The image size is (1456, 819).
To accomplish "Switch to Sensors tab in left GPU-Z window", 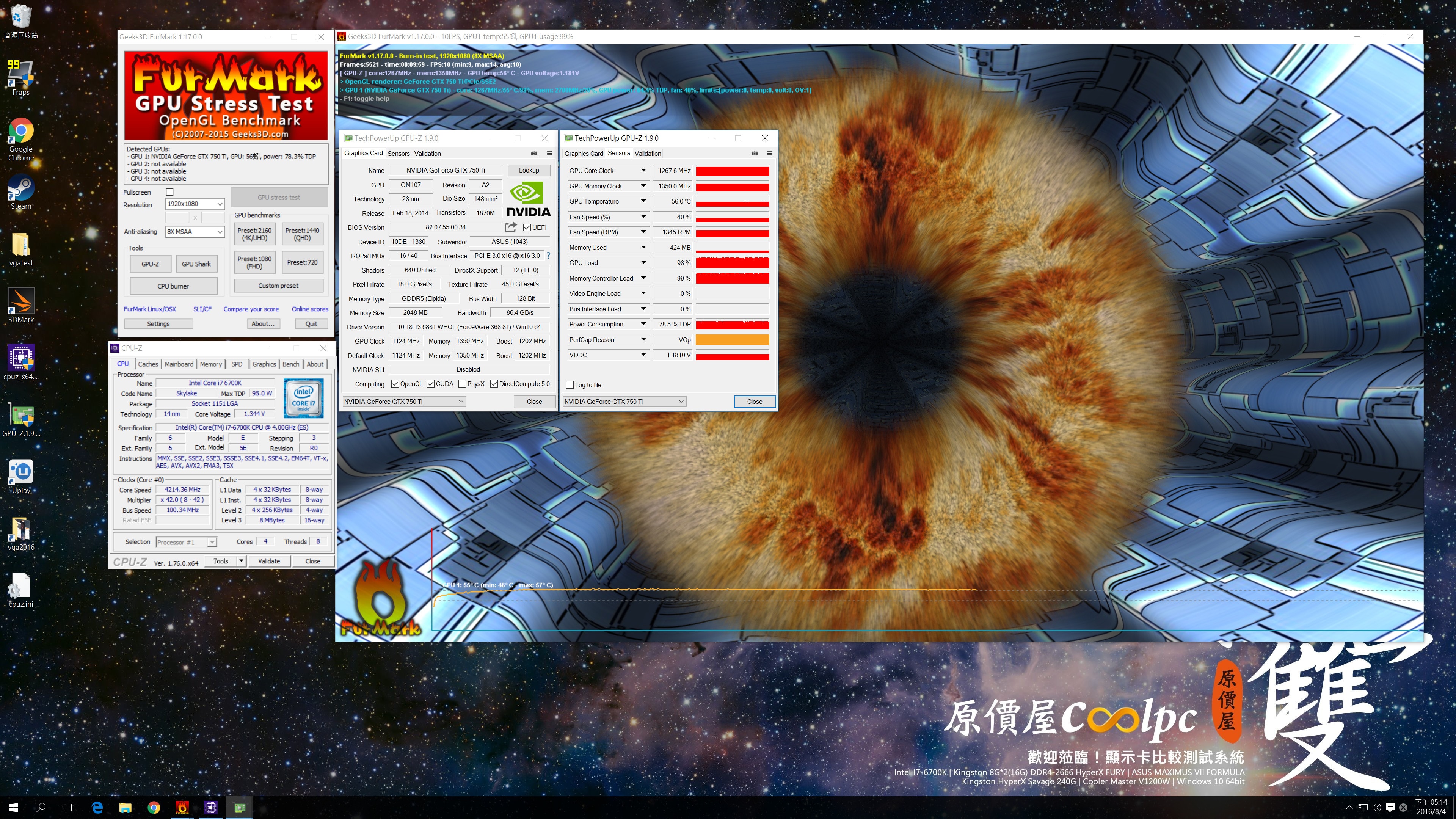I will click(x=399, y=153).
